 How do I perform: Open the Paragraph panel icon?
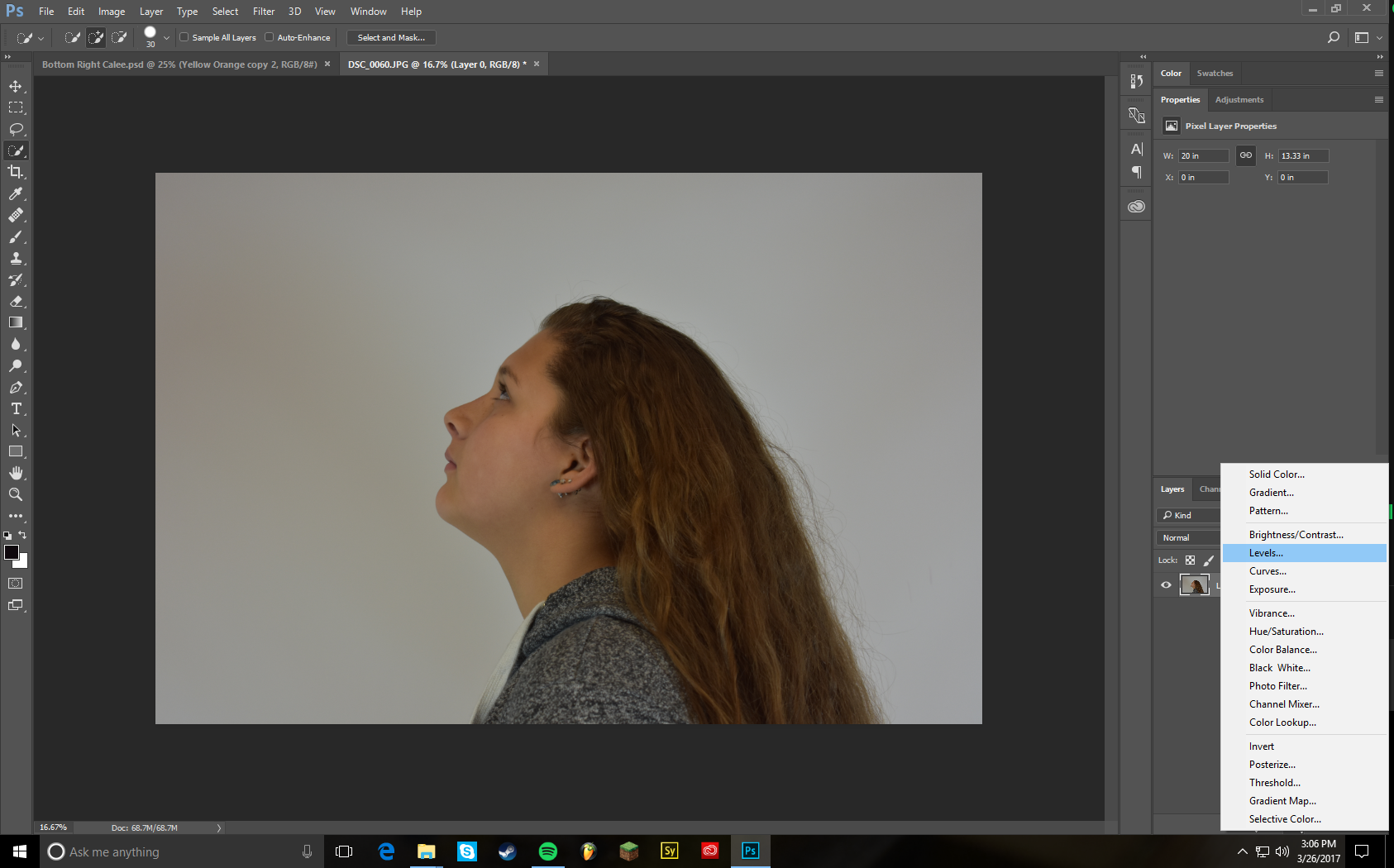click(x=1136, y=172)
